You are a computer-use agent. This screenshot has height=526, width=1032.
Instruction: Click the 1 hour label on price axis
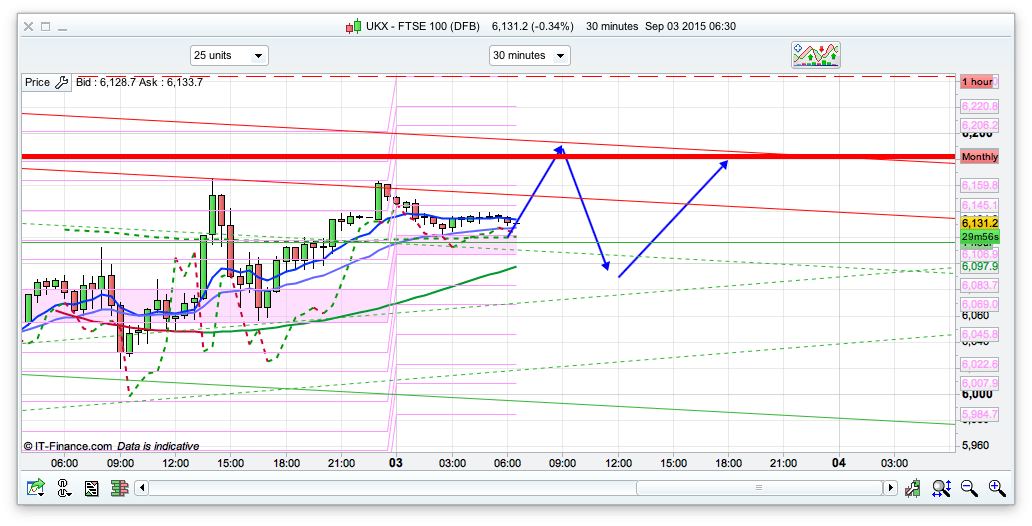pyautogui.click(x=976, y=82)
